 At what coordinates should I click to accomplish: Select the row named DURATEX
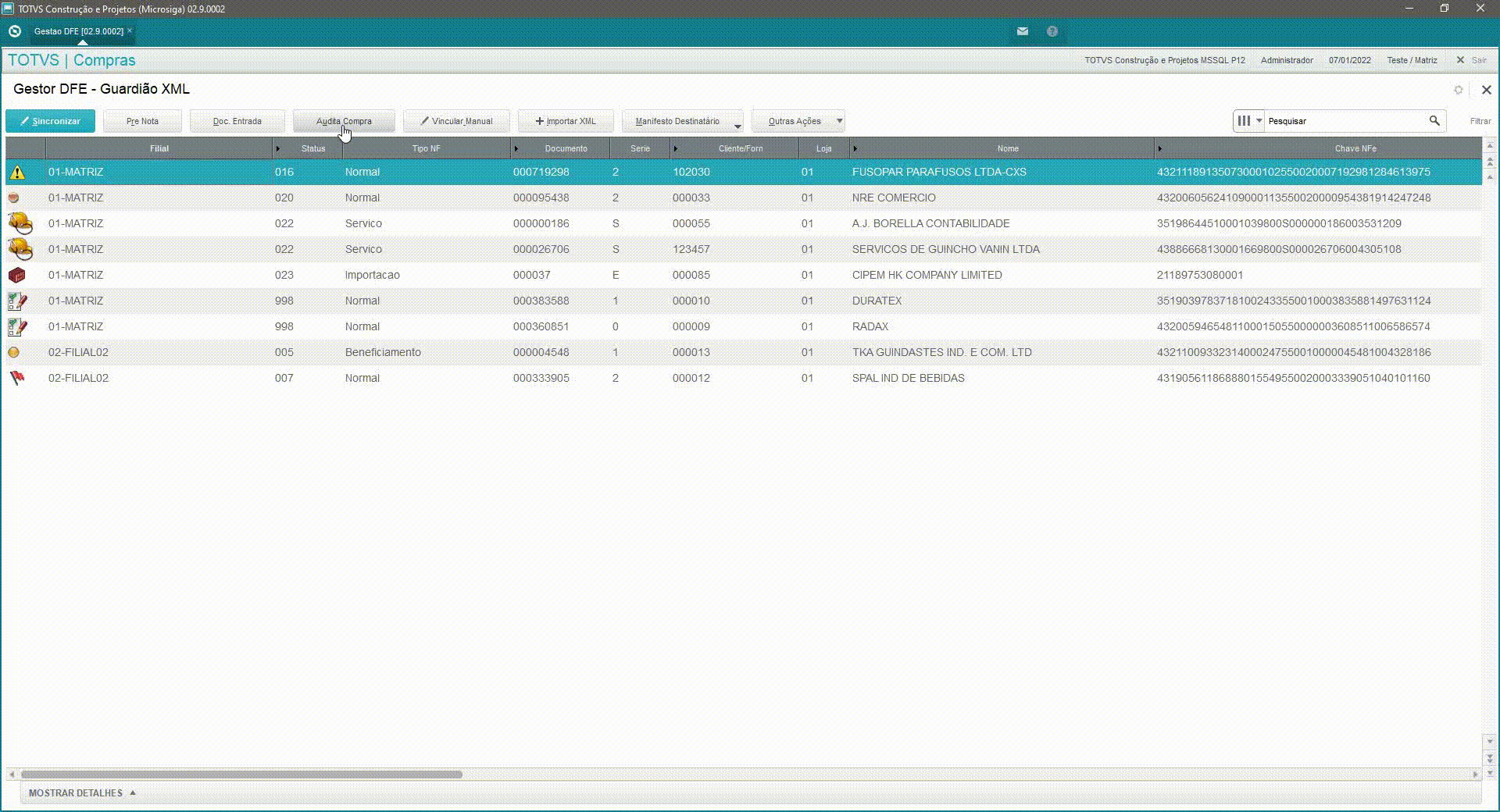[x=744, y=301]
